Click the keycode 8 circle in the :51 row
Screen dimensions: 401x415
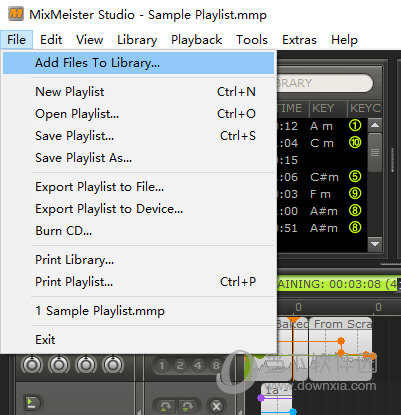355,227
